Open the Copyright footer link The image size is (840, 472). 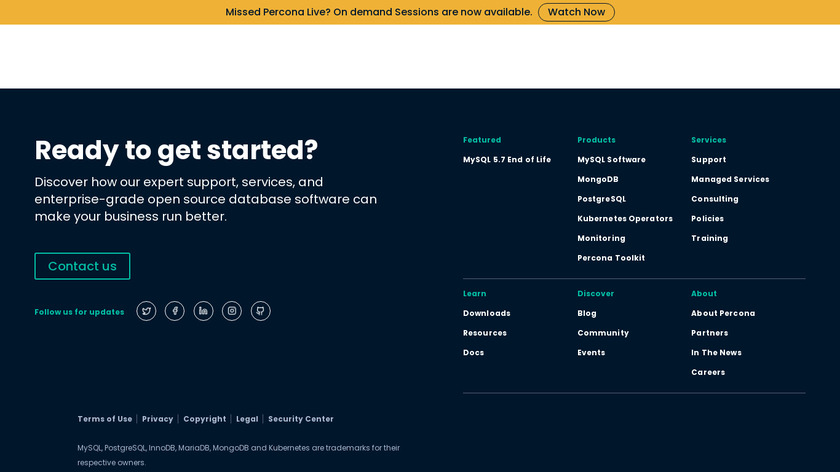tap(205, 419)
